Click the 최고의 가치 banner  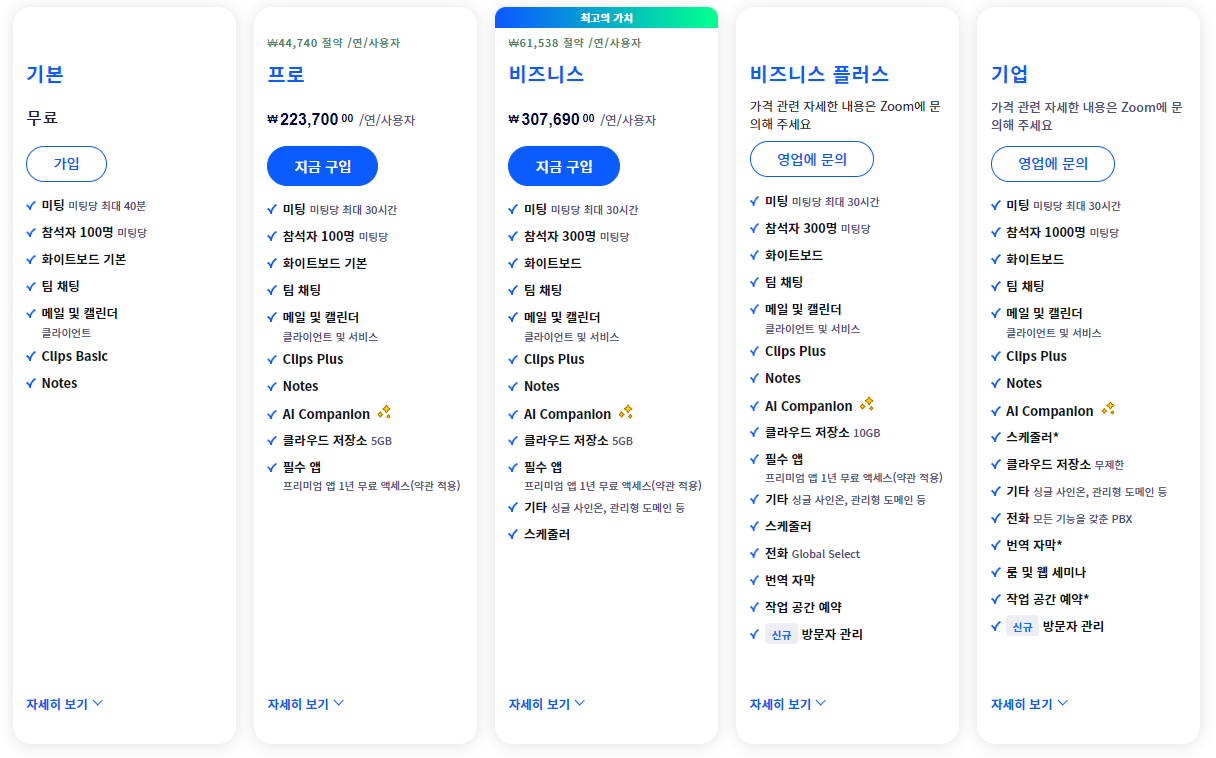click(x=606, y=17)
